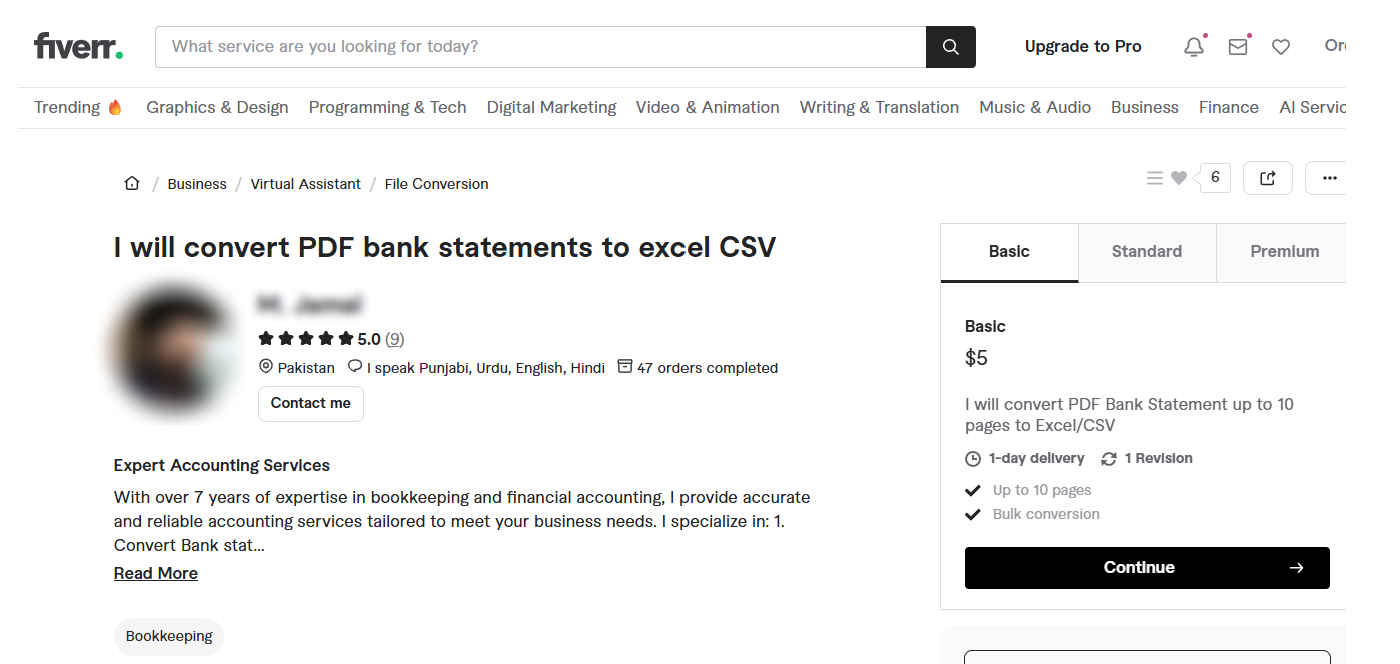1400x664 pixels.
Task: Click the collections list icon near the heart counter
Action: [1155, 177]
